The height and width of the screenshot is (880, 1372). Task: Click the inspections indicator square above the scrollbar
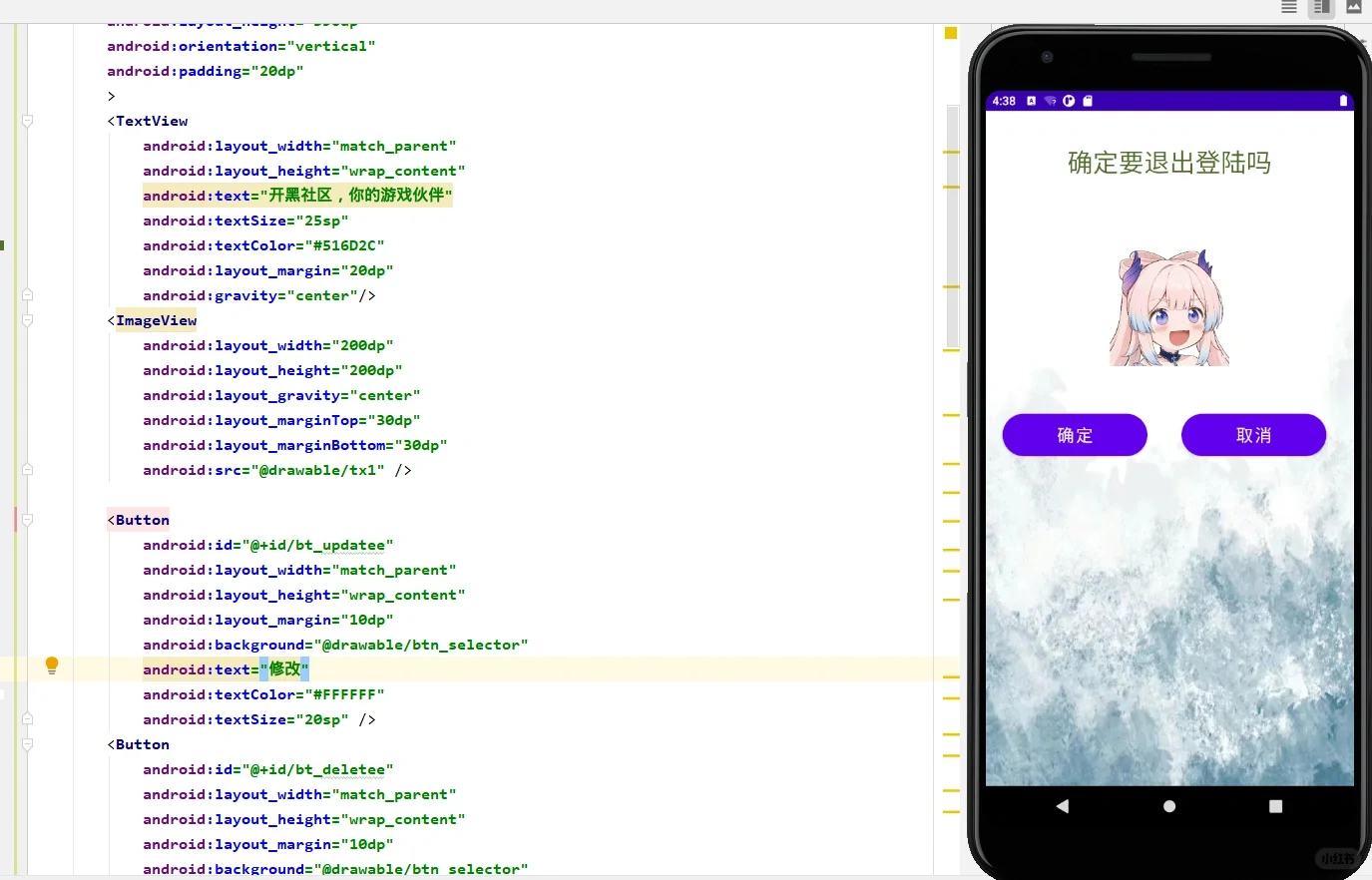coord(949,32)
